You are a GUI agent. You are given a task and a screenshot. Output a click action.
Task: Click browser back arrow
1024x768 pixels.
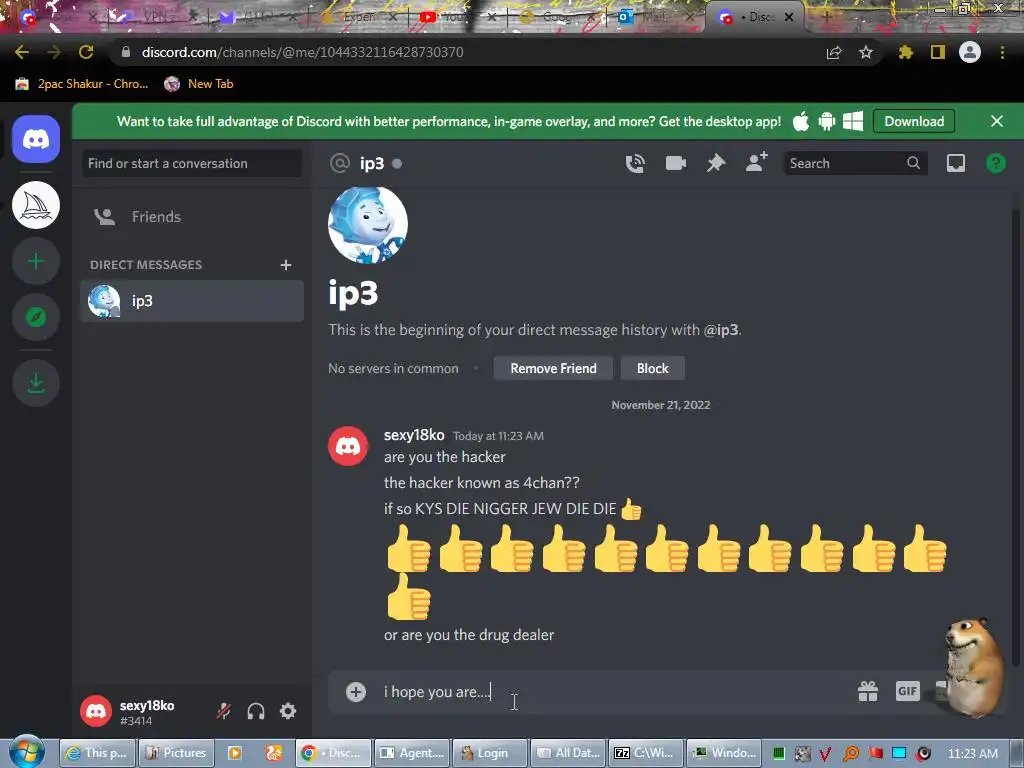(x=22, y=52)
